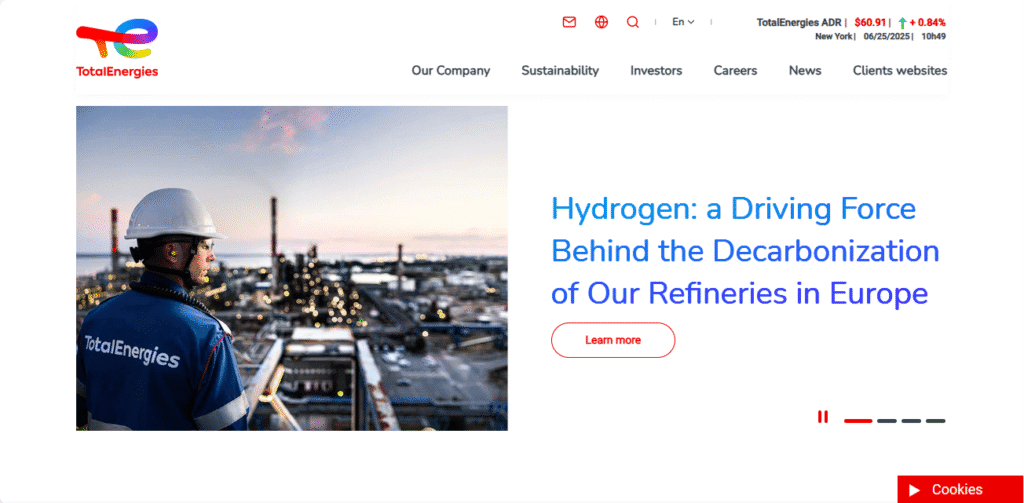Click the $60.91 share price
Image resolution: width=1024 pixels, height=503 pixels.
(x=871, y=22)
